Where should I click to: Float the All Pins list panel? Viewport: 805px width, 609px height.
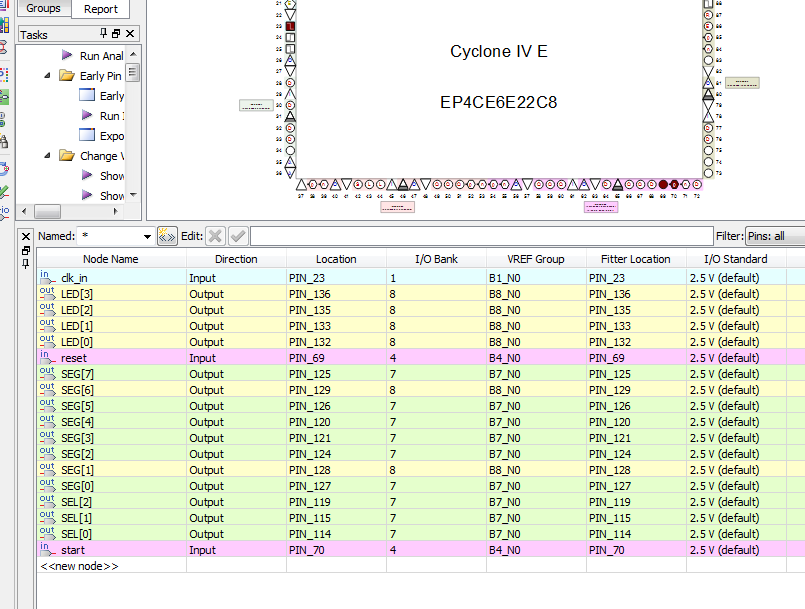point(26,251)
